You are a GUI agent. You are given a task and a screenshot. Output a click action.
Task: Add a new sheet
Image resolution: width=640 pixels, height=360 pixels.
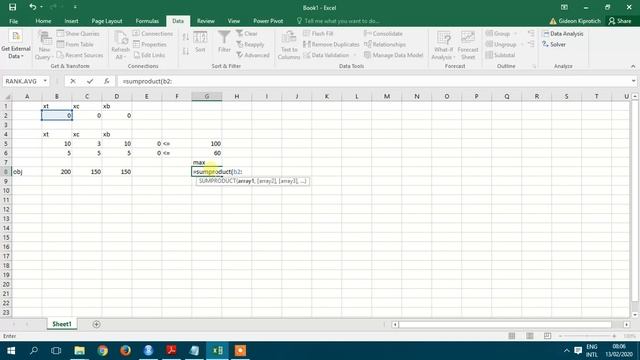tap(96, 324)
